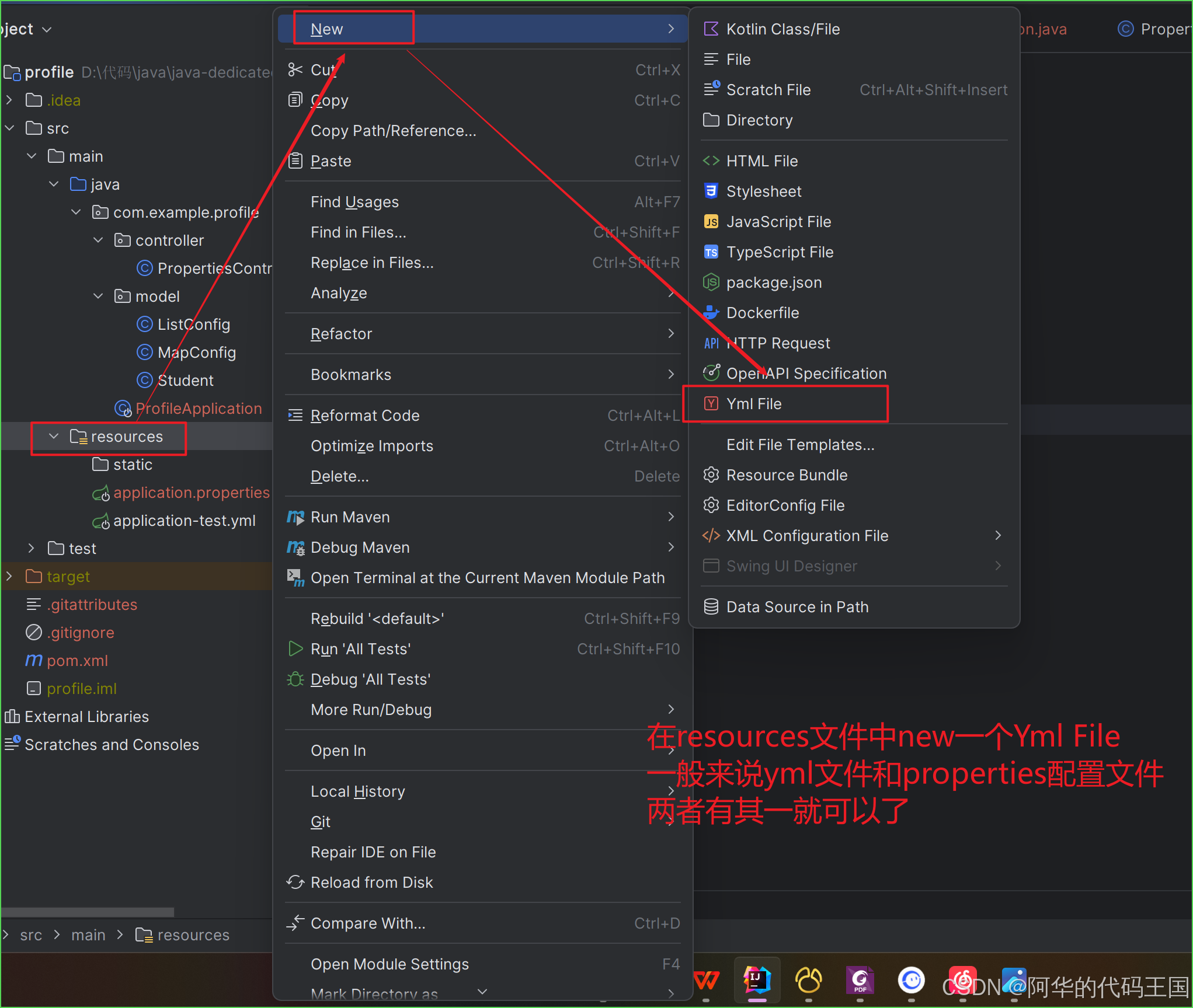Click the Debug 'All Tests' bug icon
The image size is (1193, 1008).
pos(295,679)
